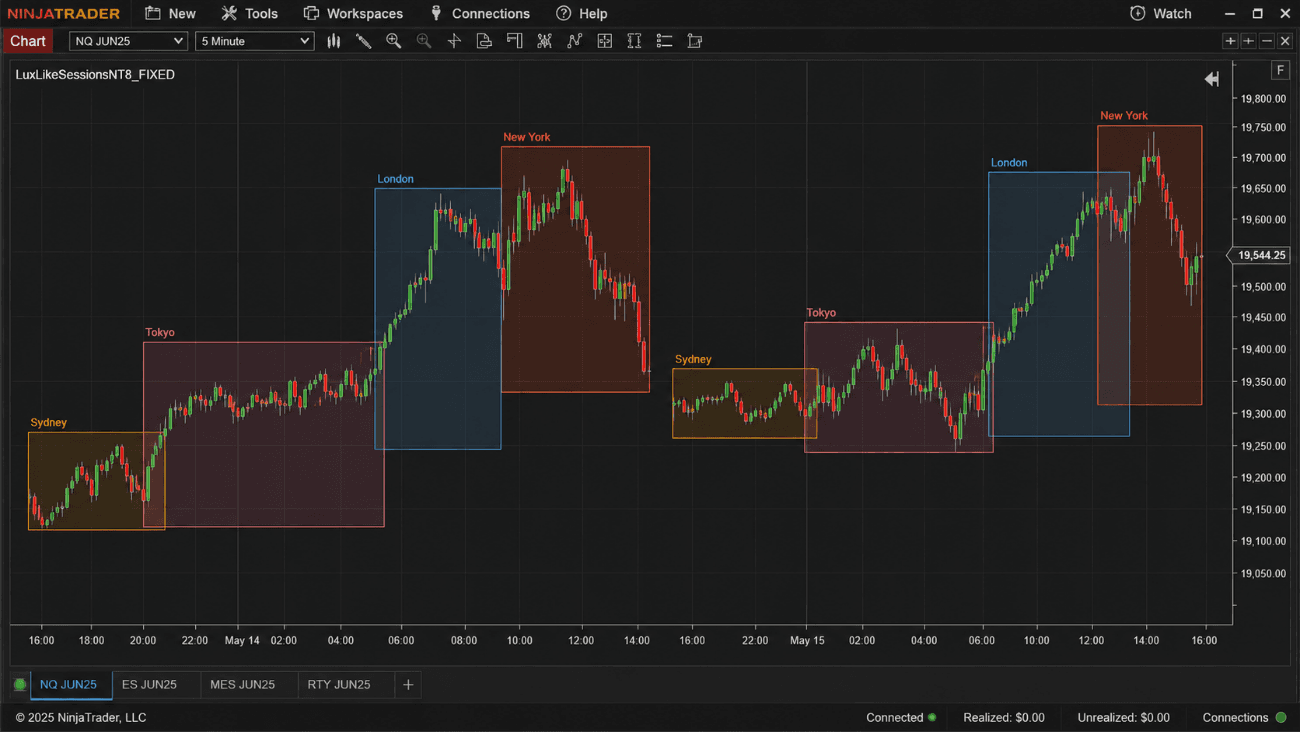The image size is (1300, 732).
Task: Open the Workspaces menu
Action: coord(353,13)
